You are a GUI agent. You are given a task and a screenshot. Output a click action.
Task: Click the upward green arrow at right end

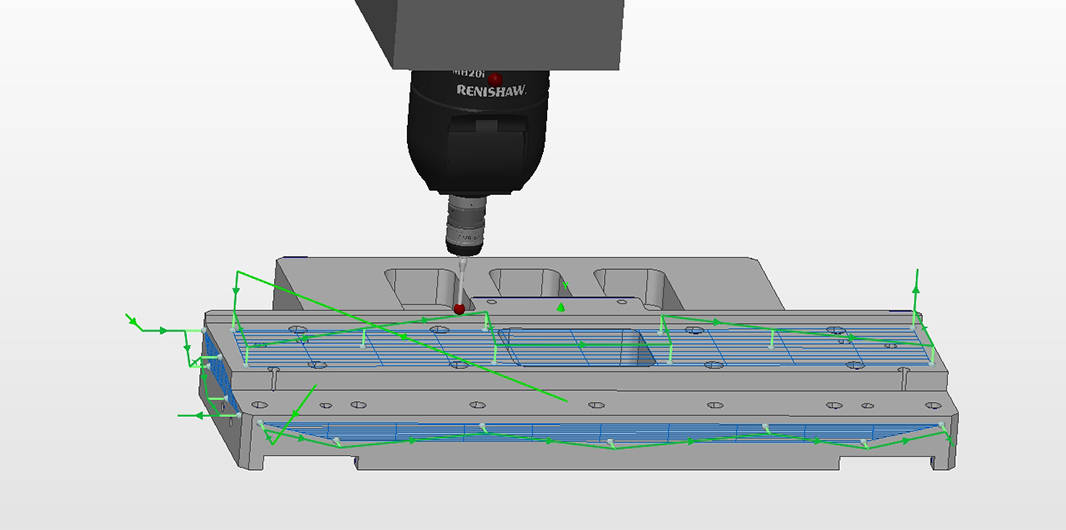tap(915, 286)
